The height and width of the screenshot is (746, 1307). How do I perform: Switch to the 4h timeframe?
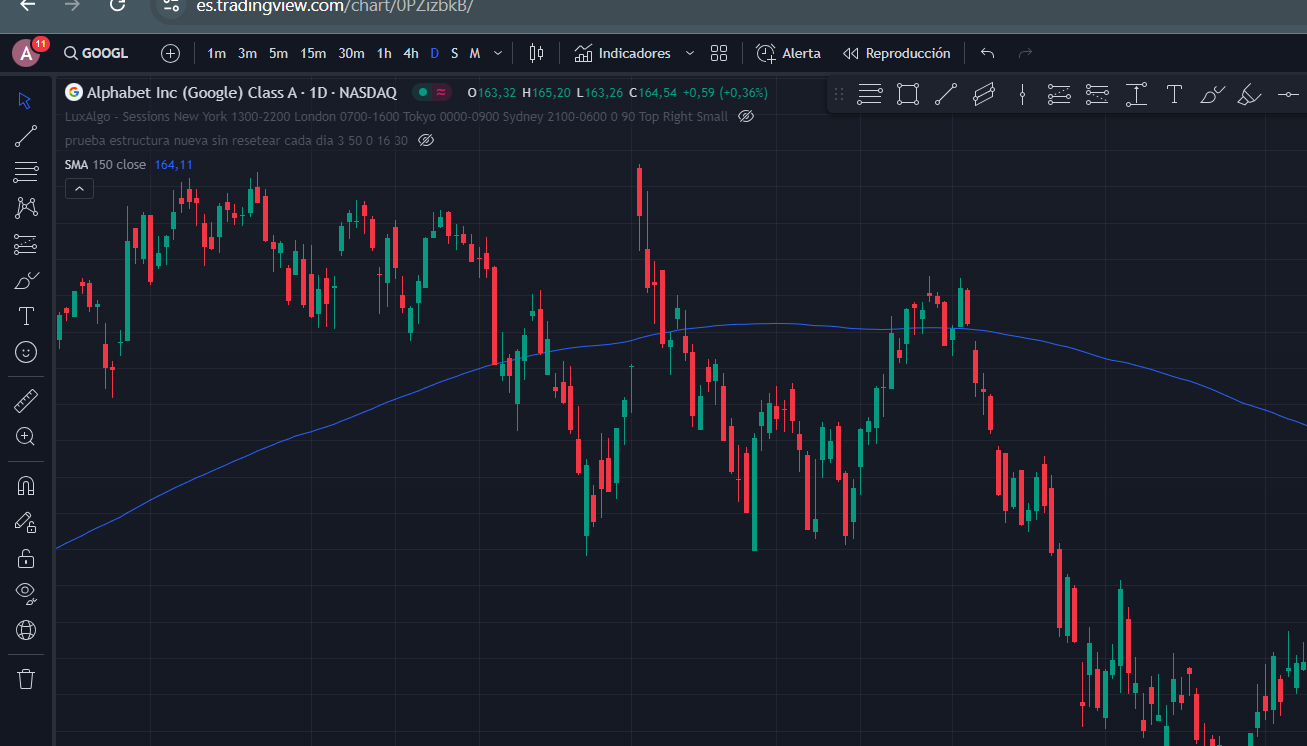click(x=411, y=53)
